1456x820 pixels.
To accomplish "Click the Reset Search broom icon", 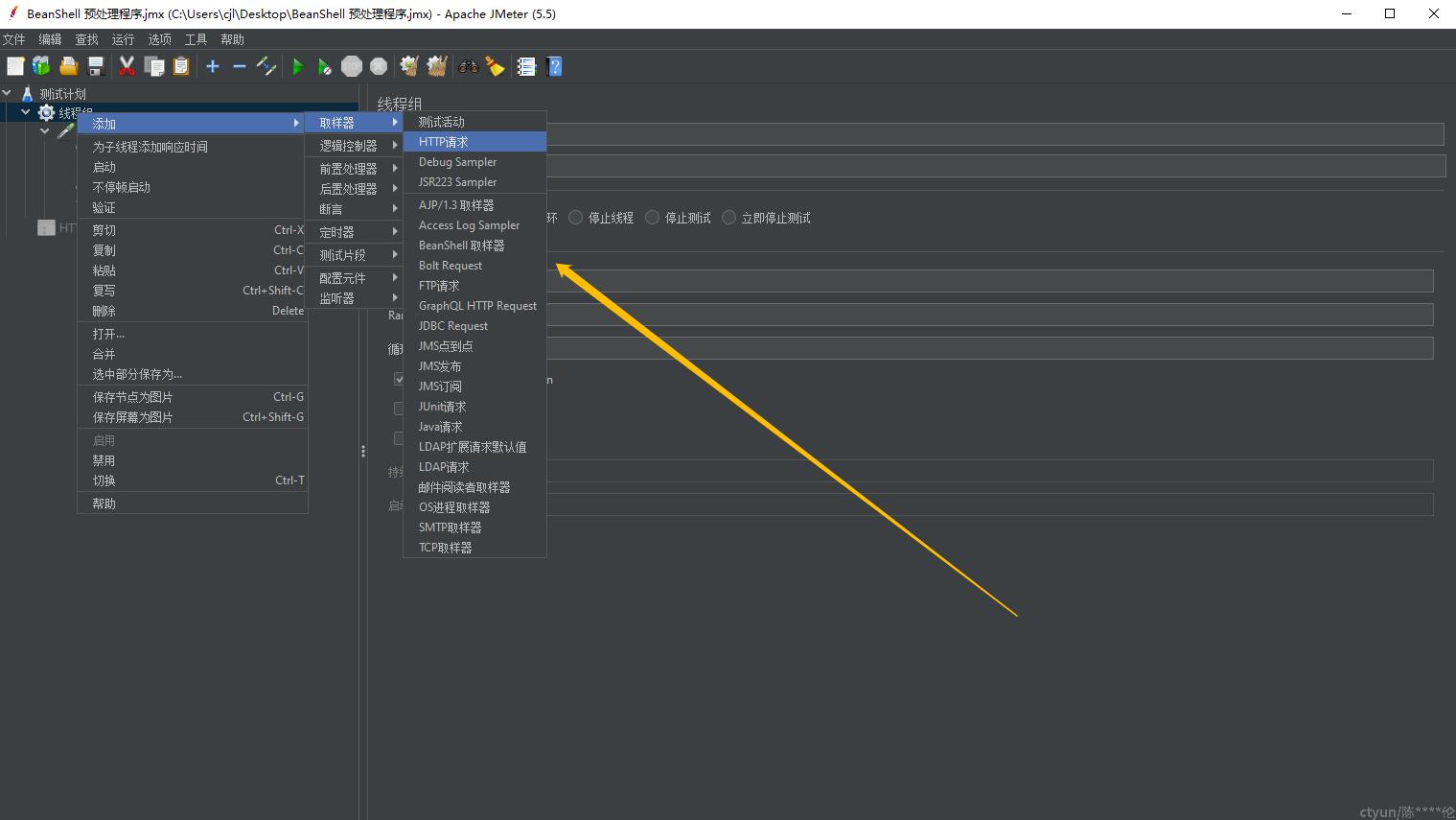I will click(495, 66).
